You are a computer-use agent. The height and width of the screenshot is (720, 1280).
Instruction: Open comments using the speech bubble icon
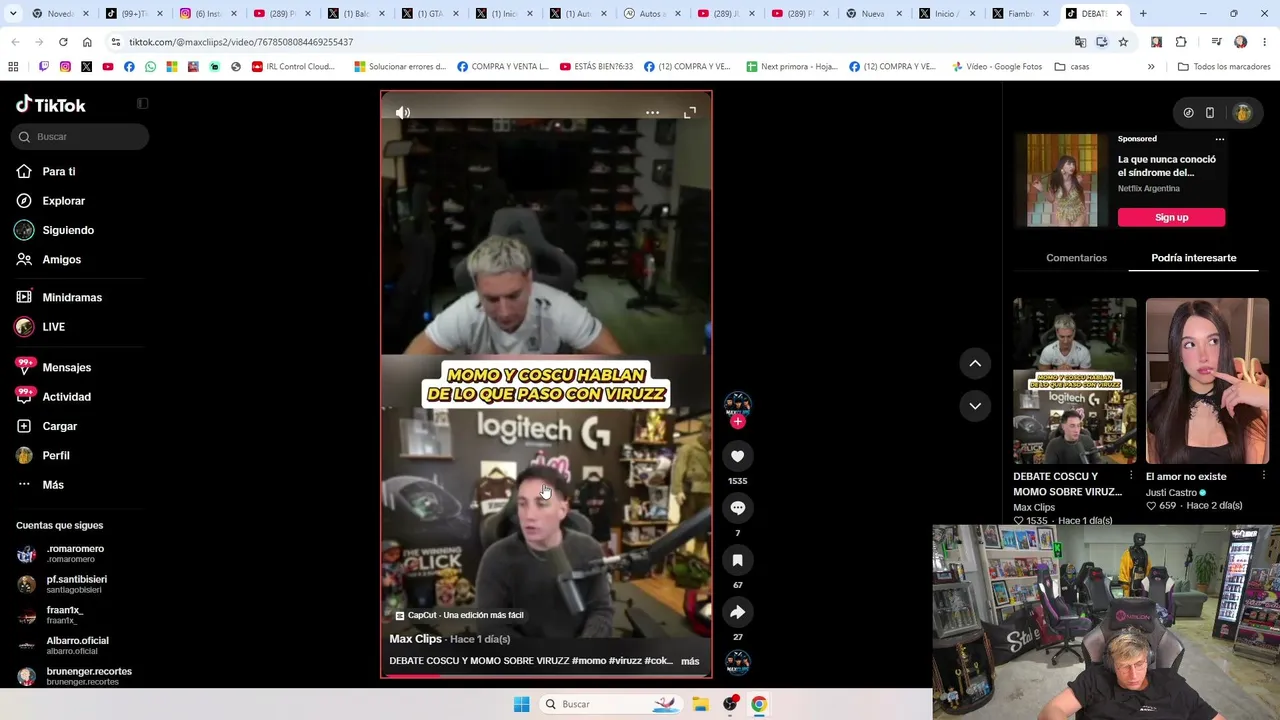(737, 508)
